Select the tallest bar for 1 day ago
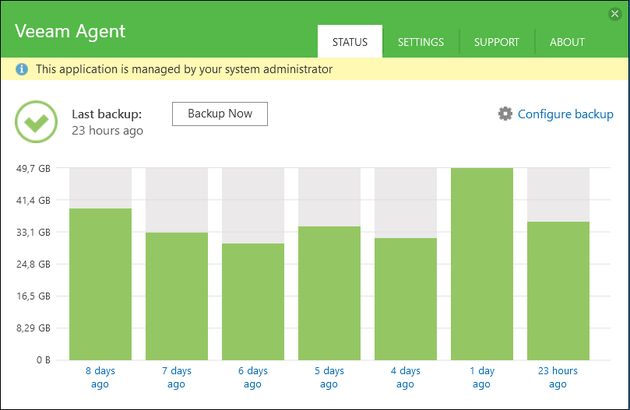630x410 pixels. pyautogui.click(x=482, y=264)
